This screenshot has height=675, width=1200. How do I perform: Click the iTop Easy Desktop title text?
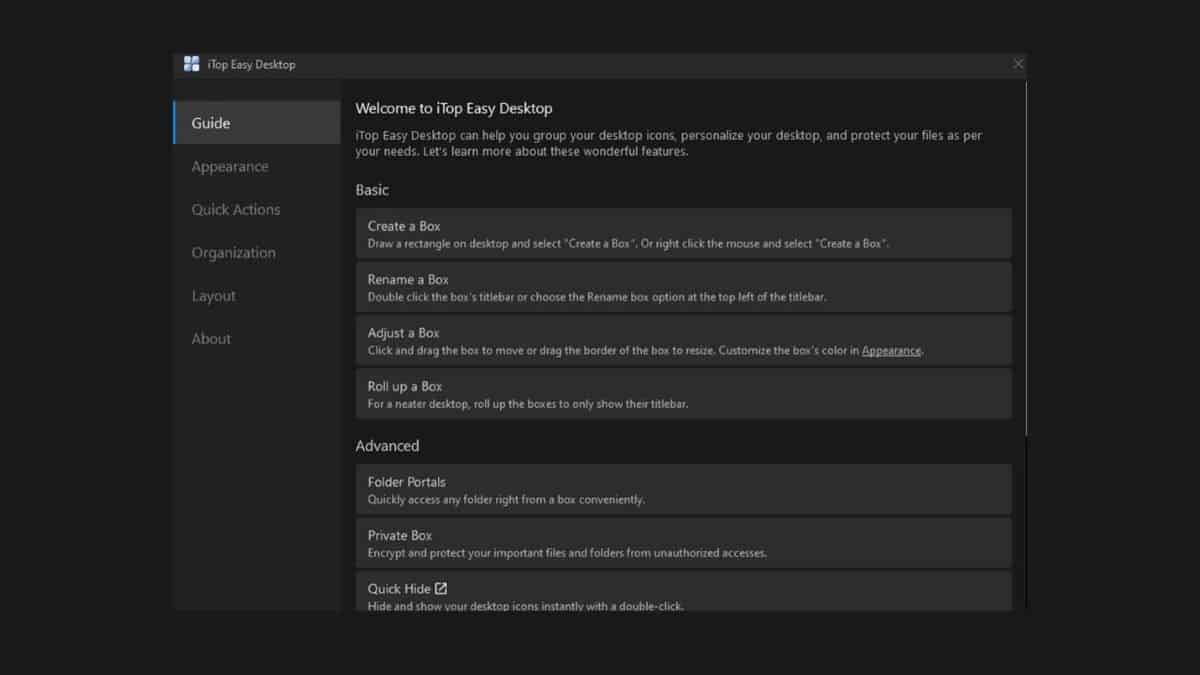tap(251, 64)
